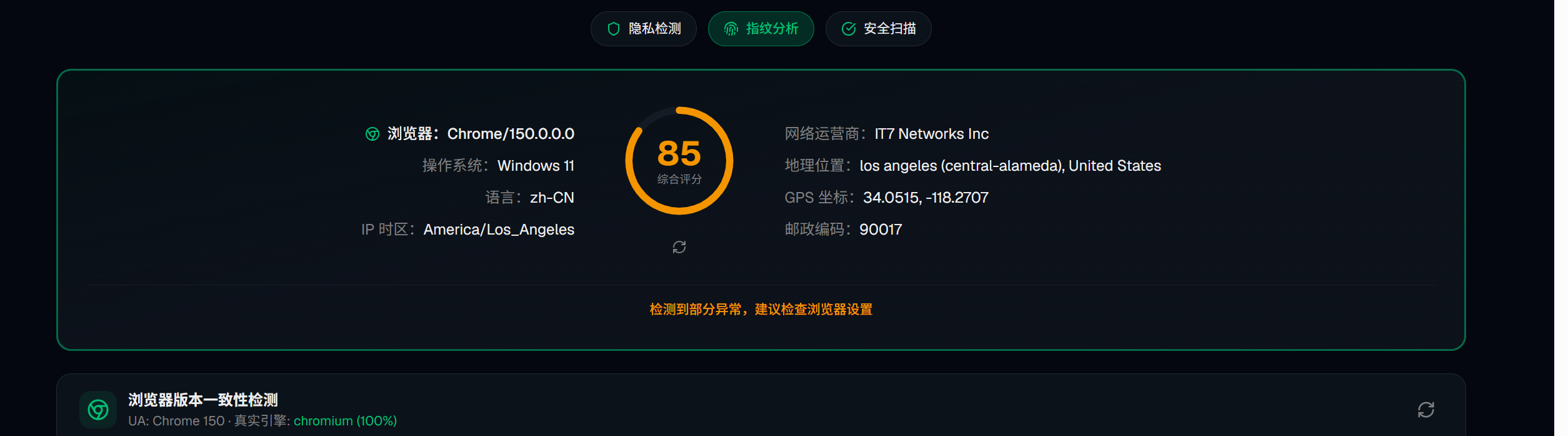This screenshot has width=1568, height=436.
Task: Click the 操作系统 label
Action: (456, 166)
